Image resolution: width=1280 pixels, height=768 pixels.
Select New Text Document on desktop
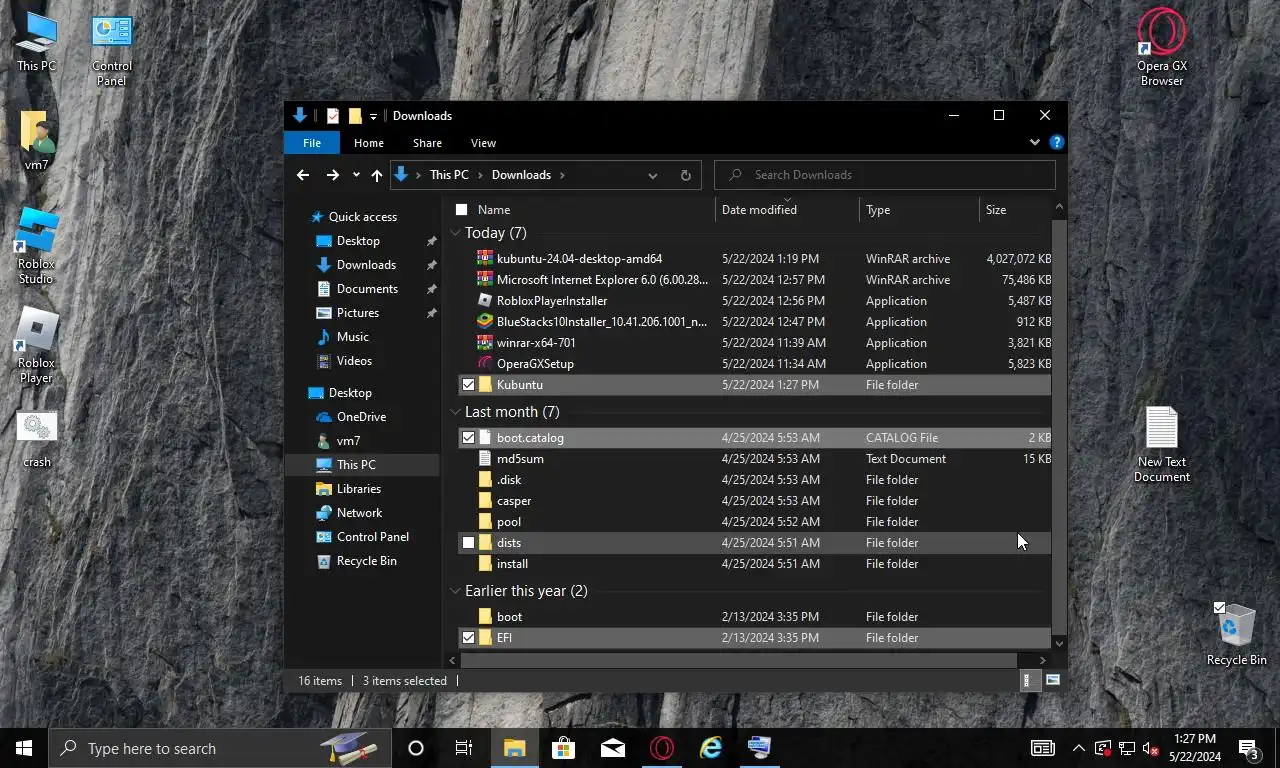(1162, 446)
